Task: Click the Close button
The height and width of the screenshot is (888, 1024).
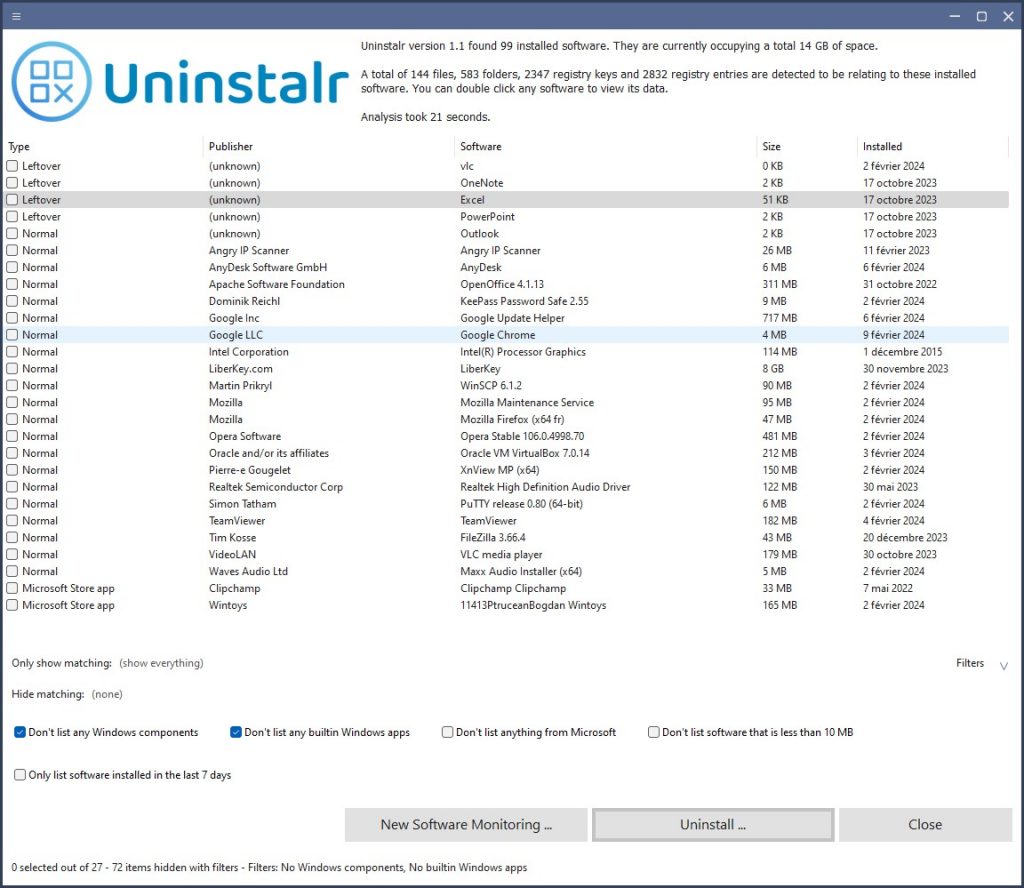Action: click(925, 825)
